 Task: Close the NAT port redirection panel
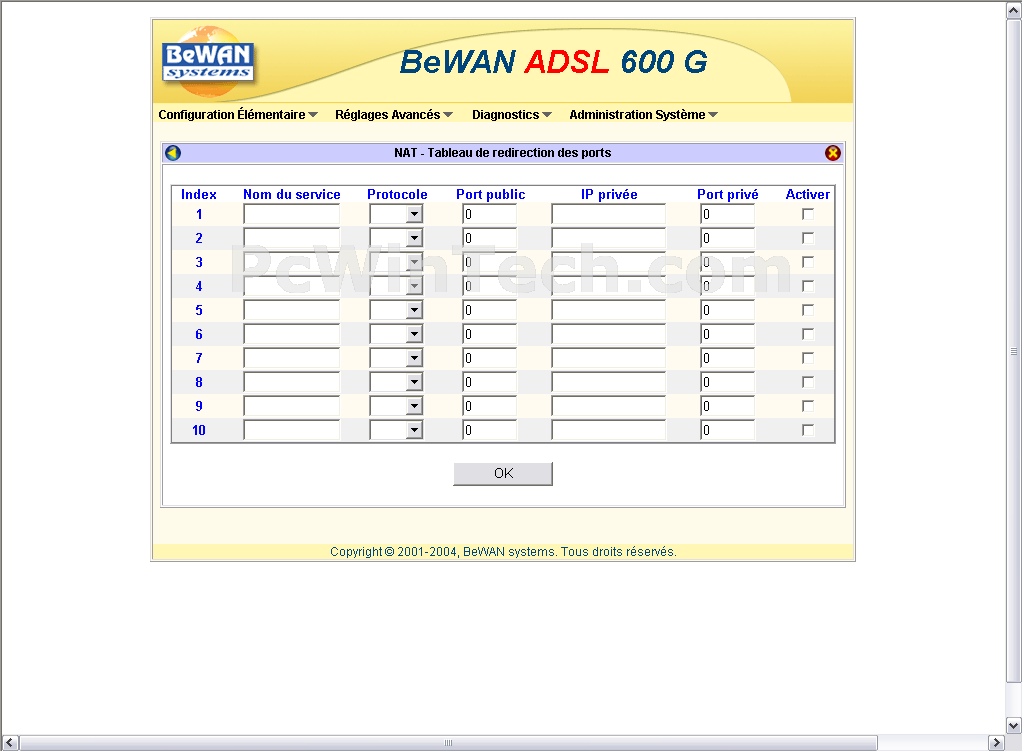(832, 153)
